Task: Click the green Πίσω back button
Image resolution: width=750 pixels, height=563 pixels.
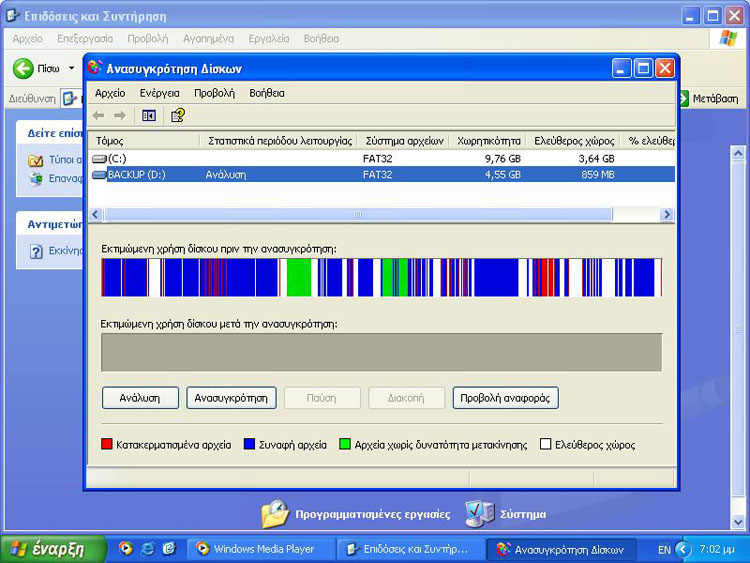Action: (x=23, y=69)
